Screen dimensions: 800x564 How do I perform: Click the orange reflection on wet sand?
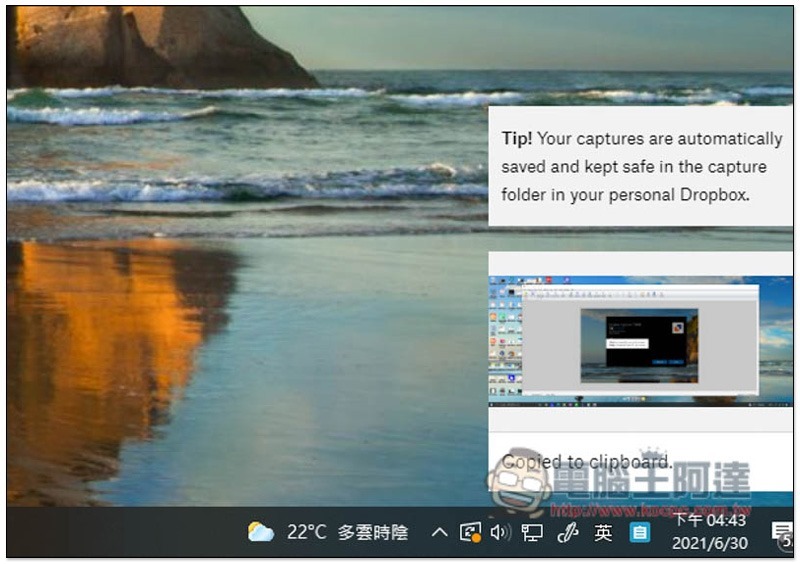click(100, 340)
